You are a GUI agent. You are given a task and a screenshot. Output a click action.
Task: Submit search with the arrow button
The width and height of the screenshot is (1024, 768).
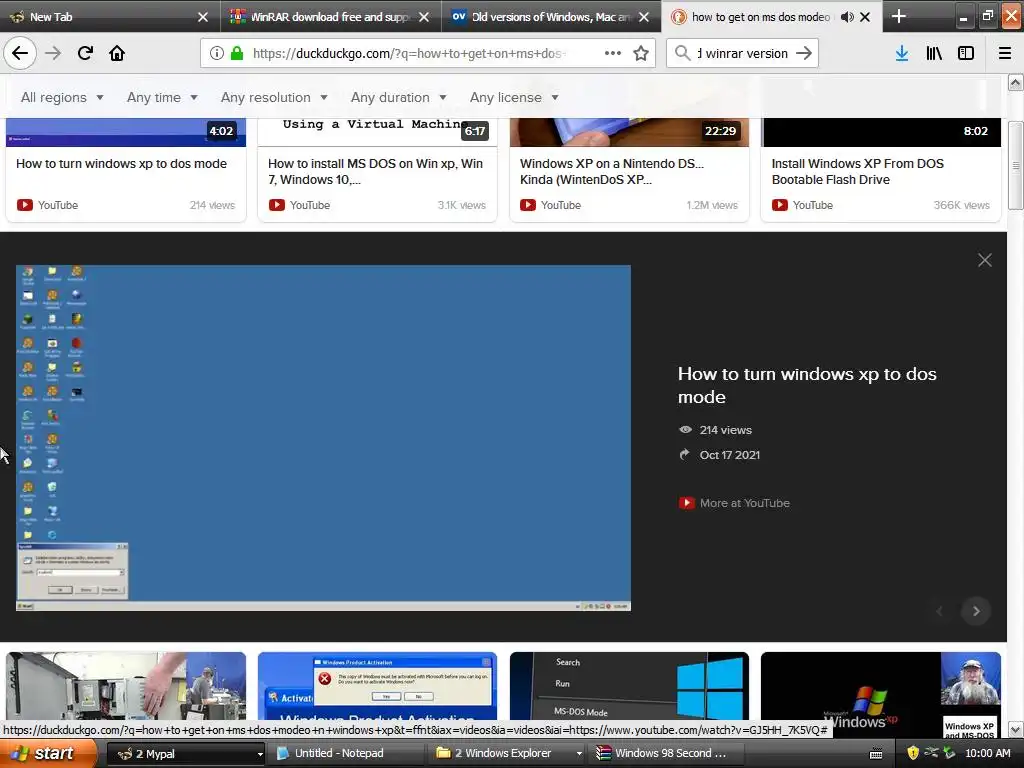[x=804, y=53]
